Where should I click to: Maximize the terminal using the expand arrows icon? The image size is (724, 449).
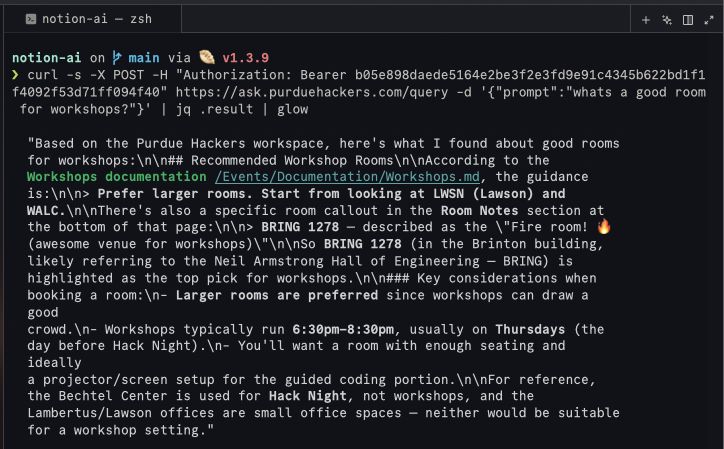(708, 19)
